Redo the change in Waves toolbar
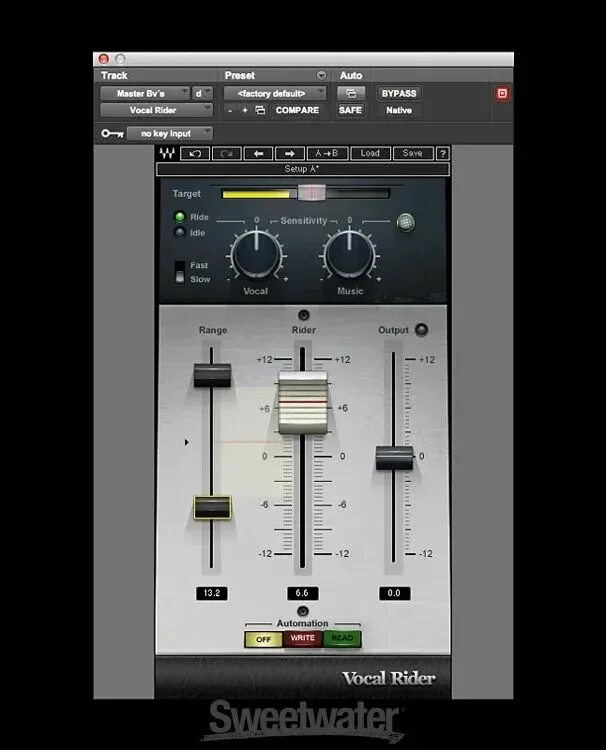The height and width of the screenshot is (750, 606). coord(226,153)
